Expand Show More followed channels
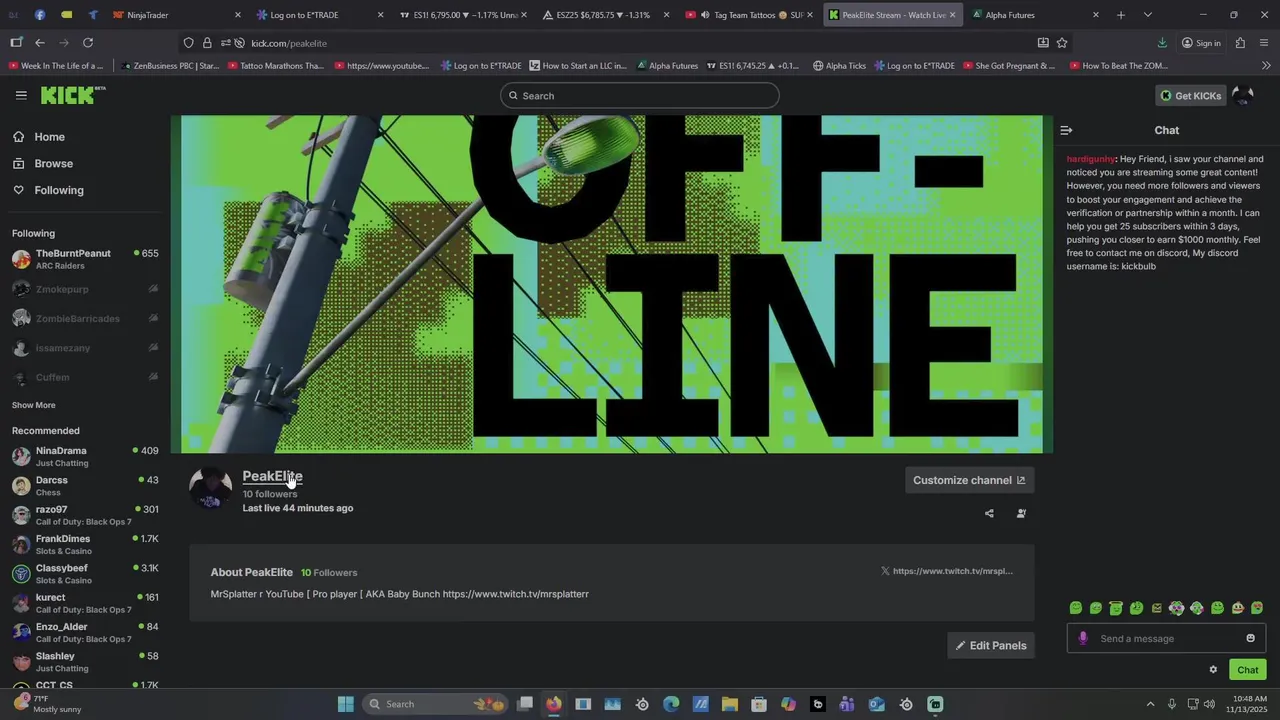This screenshot has height=720, width=1280. pyautogui.click(x=34, y=405)
